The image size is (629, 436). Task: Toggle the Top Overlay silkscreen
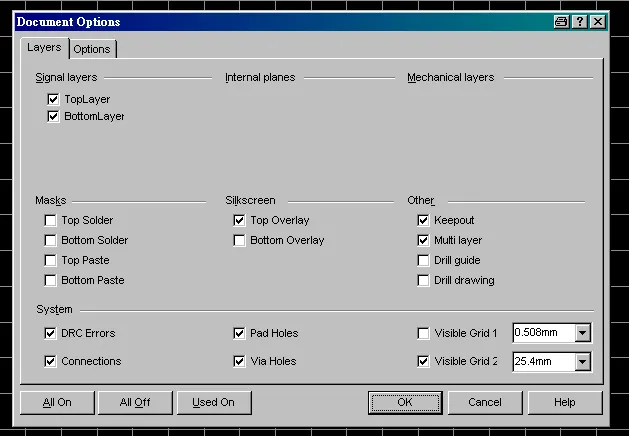pyautogui.click(x=239, y=220)
